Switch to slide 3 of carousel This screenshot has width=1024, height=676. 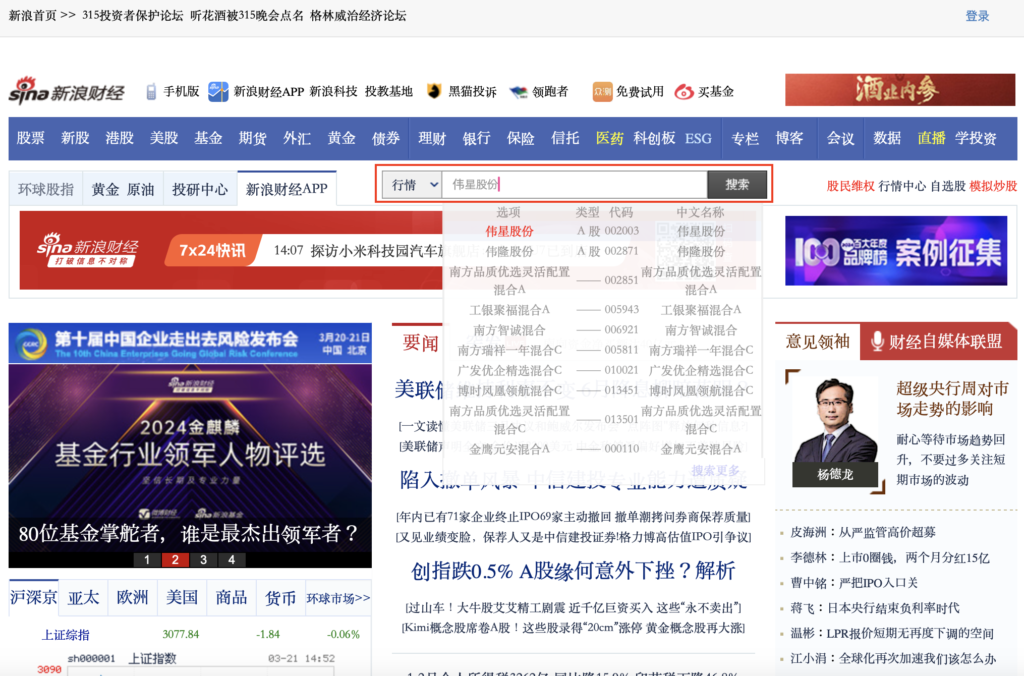pos(203,560)
